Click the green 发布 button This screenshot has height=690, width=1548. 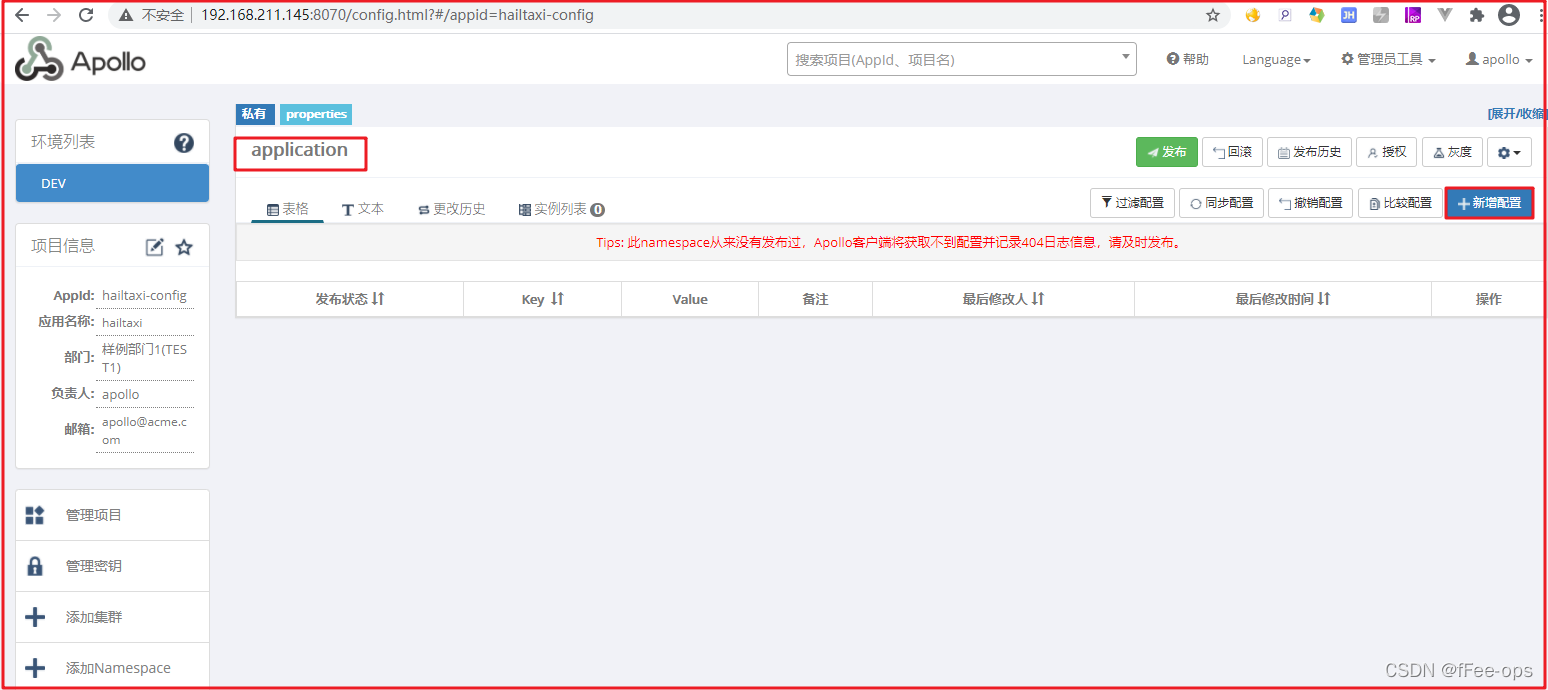point(1166,152)
